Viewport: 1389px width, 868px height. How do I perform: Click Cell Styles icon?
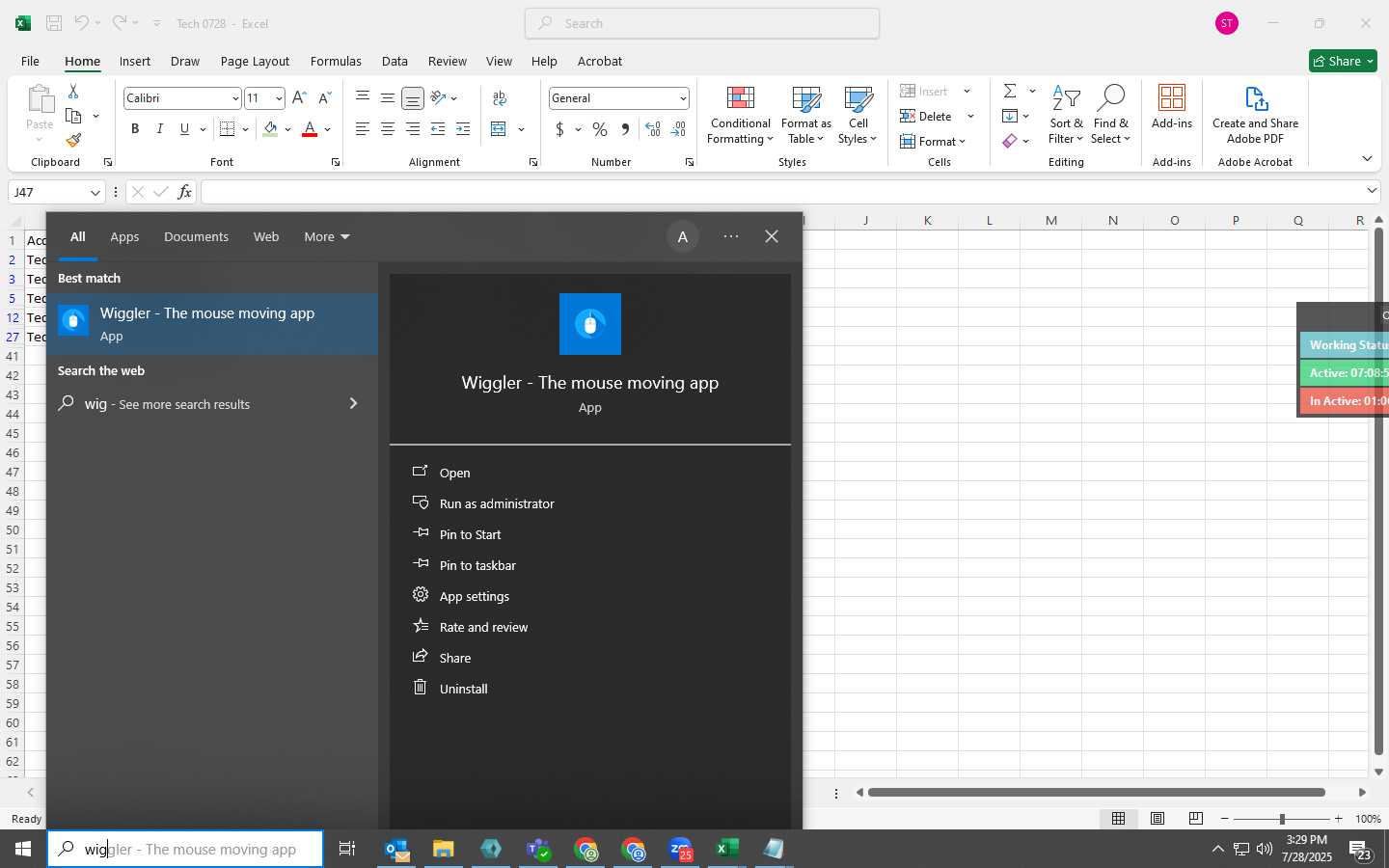point(858,100)
